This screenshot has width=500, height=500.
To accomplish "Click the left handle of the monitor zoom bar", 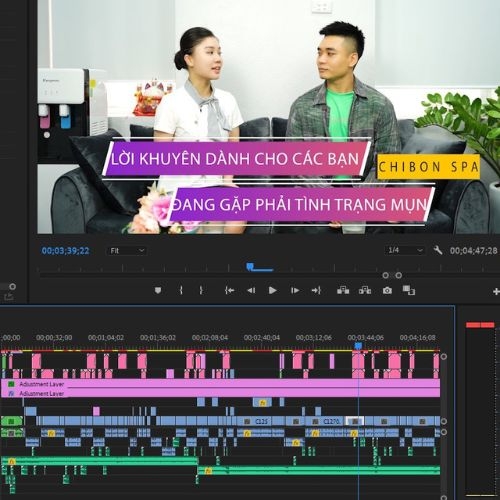I will click(385, 275).
